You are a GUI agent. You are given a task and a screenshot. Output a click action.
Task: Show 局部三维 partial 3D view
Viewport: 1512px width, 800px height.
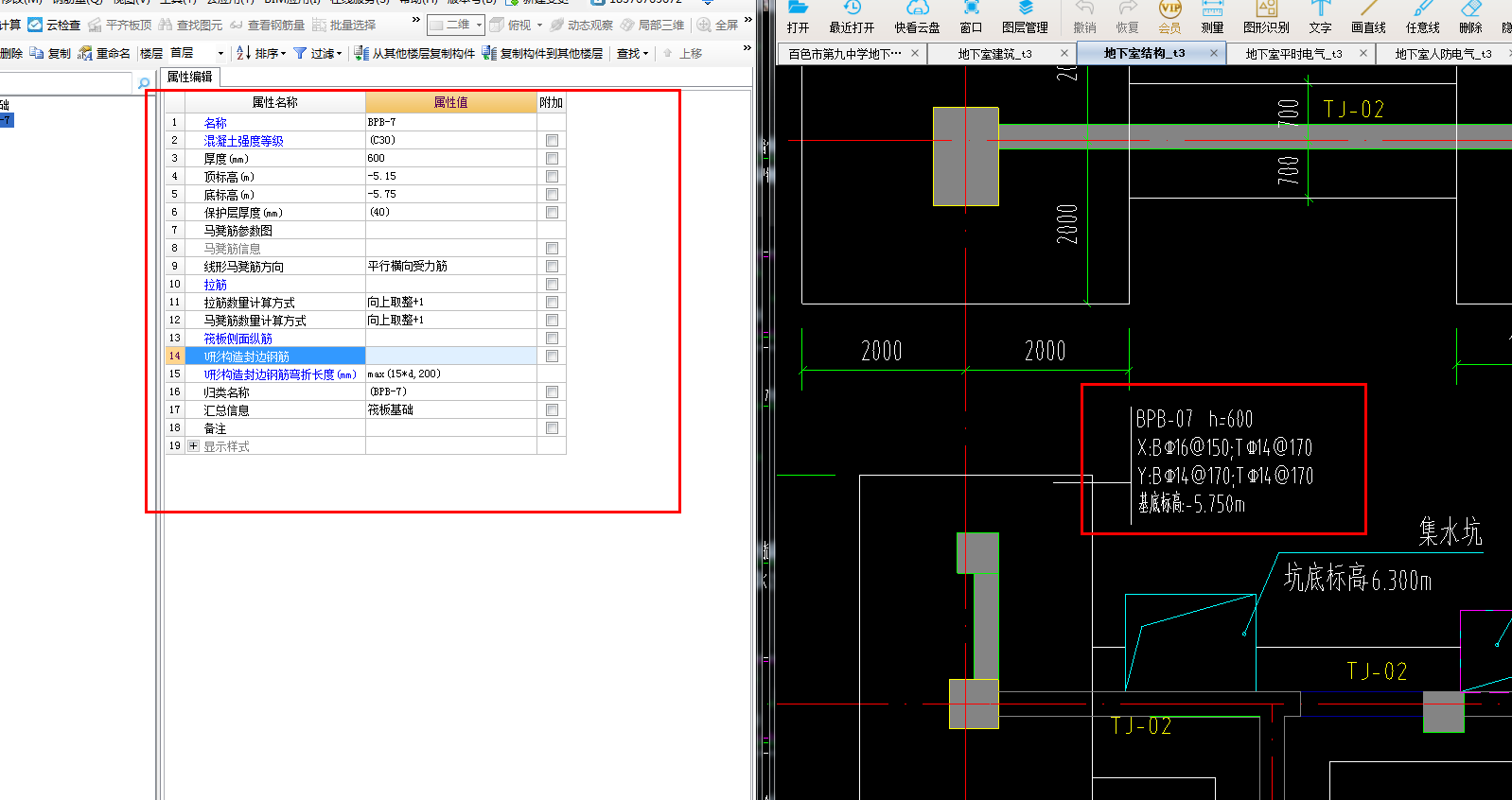click(653, 25)
